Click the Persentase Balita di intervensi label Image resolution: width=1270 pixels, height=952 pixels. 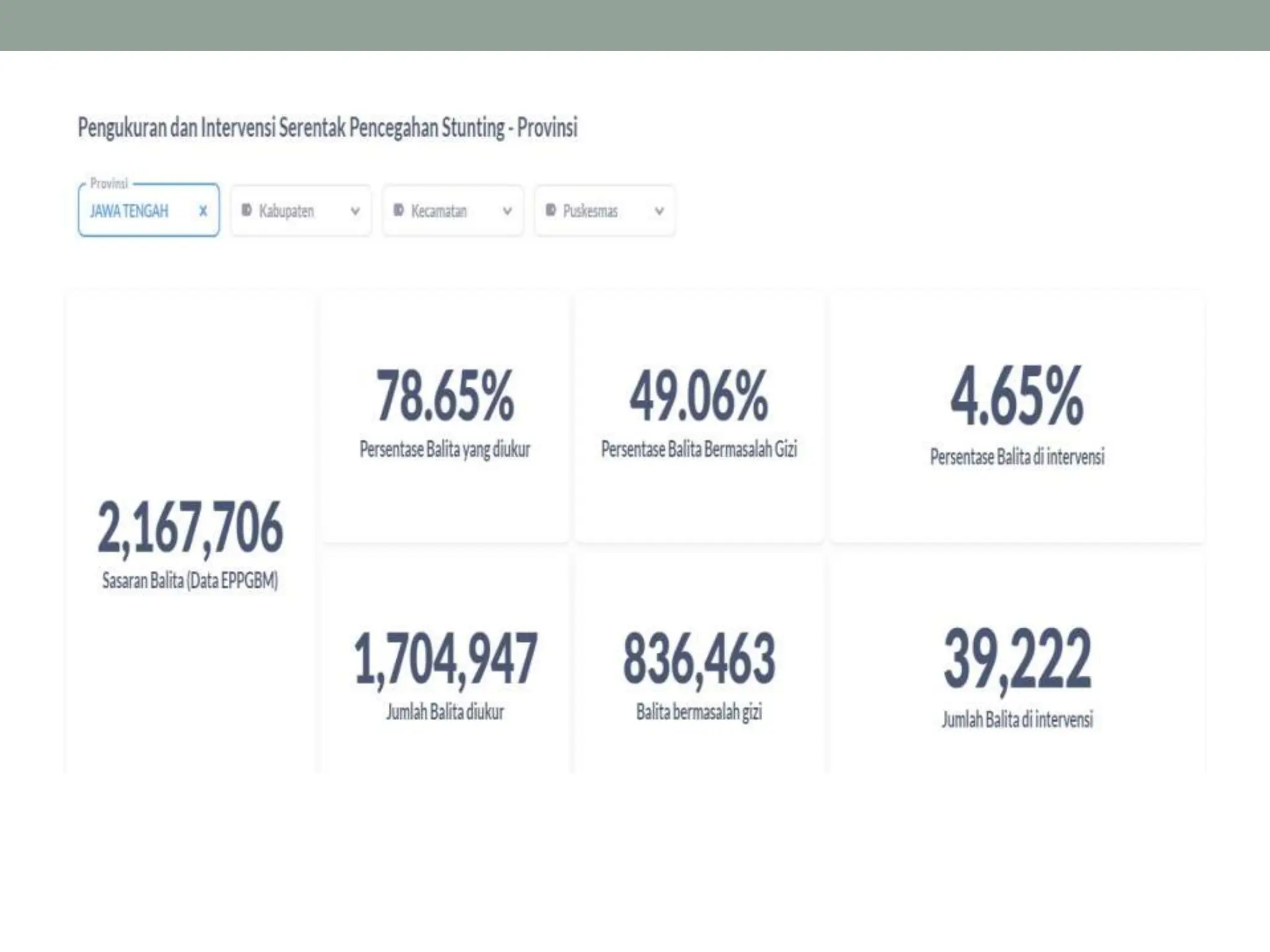click(x=1017, y=457)
